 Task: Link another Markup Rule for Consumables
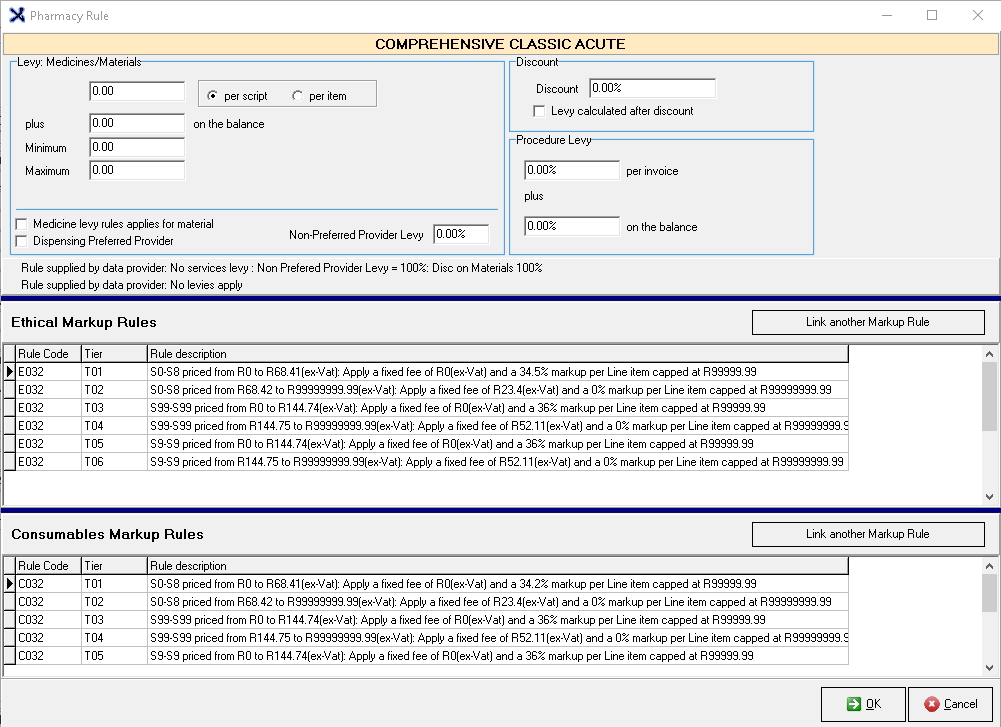click(867, 534)
